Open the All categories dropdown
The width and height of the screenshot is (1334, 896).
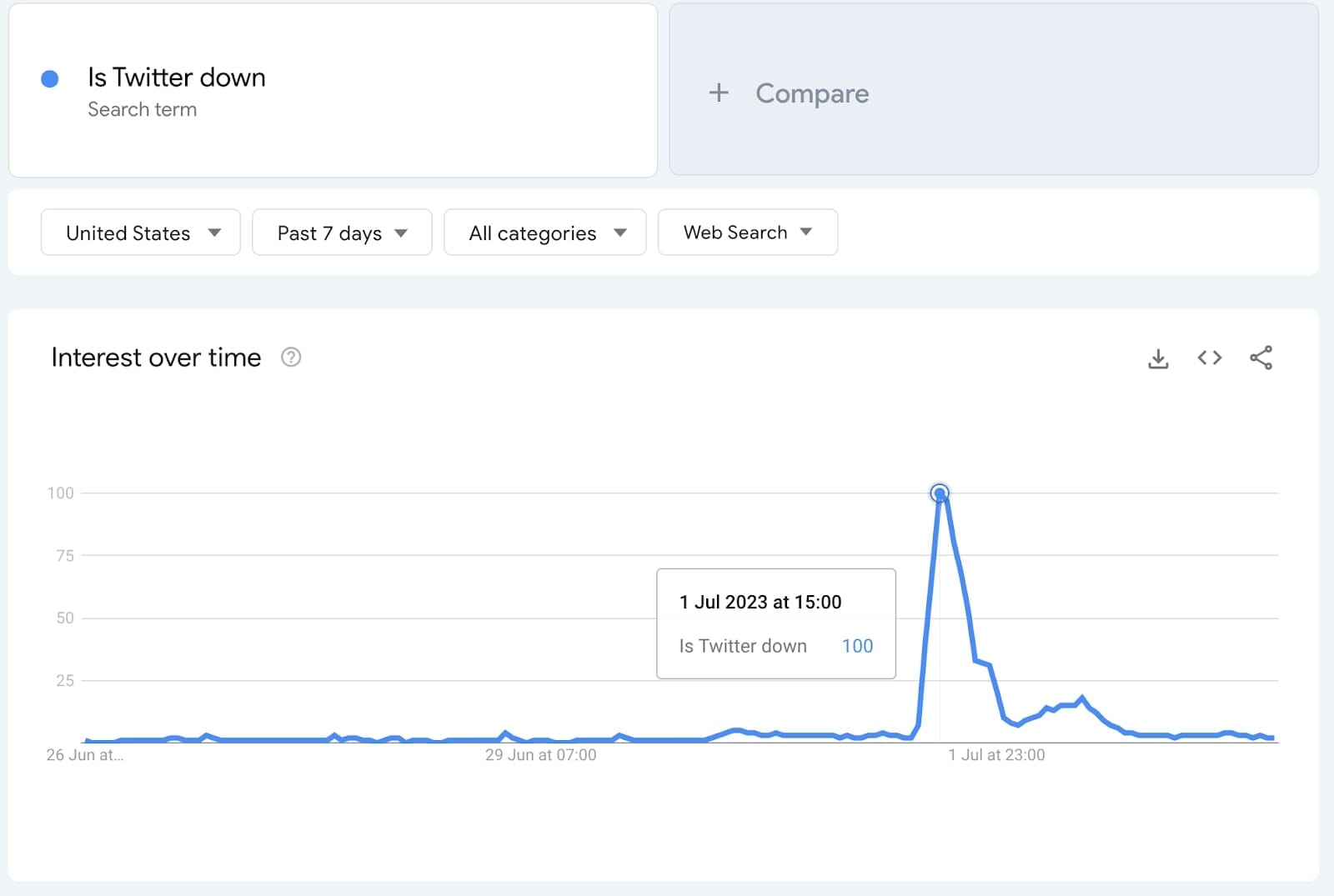point(544,233)
